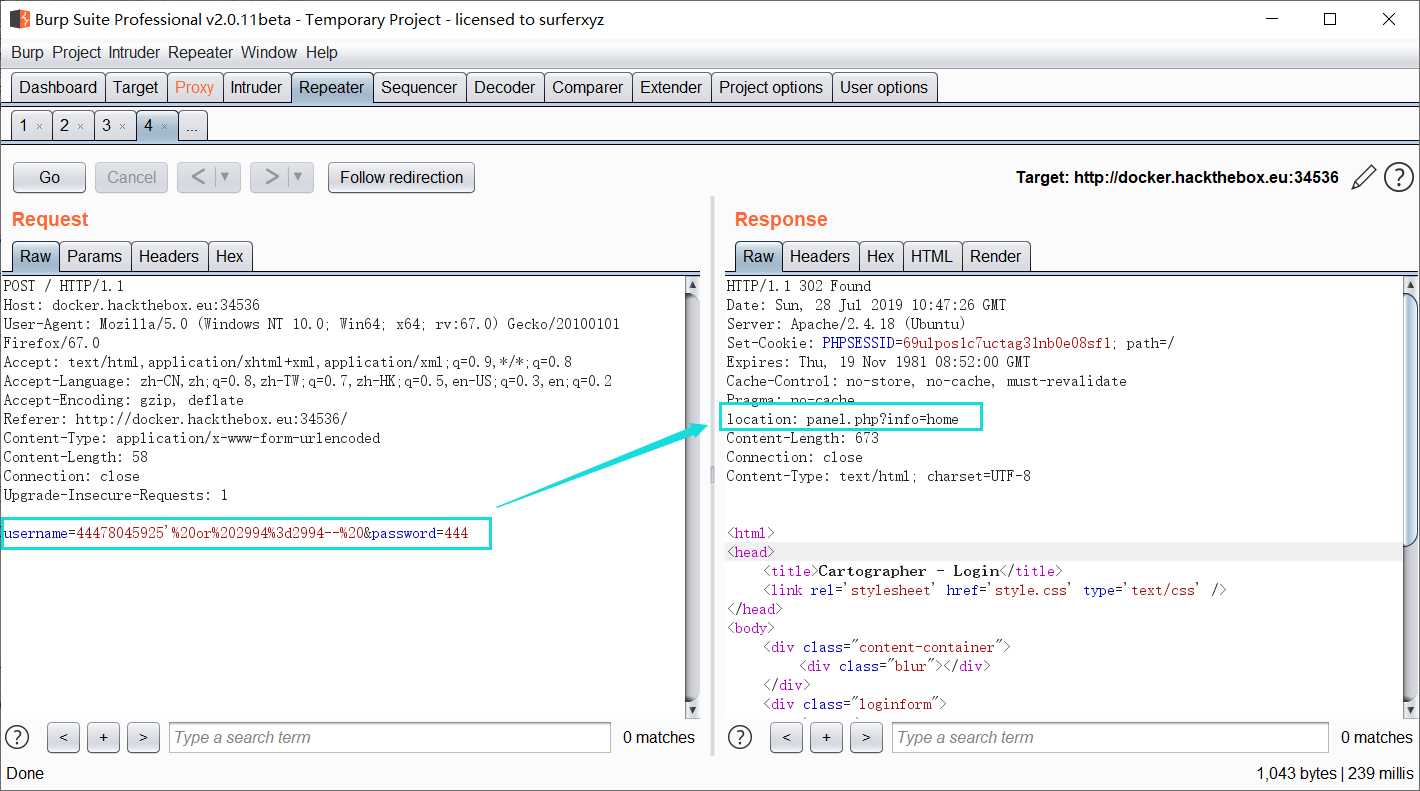This screenshot has height=791, width=1420.
Task: Open back history dropdown arrow
Action: [x=227, y=177]
